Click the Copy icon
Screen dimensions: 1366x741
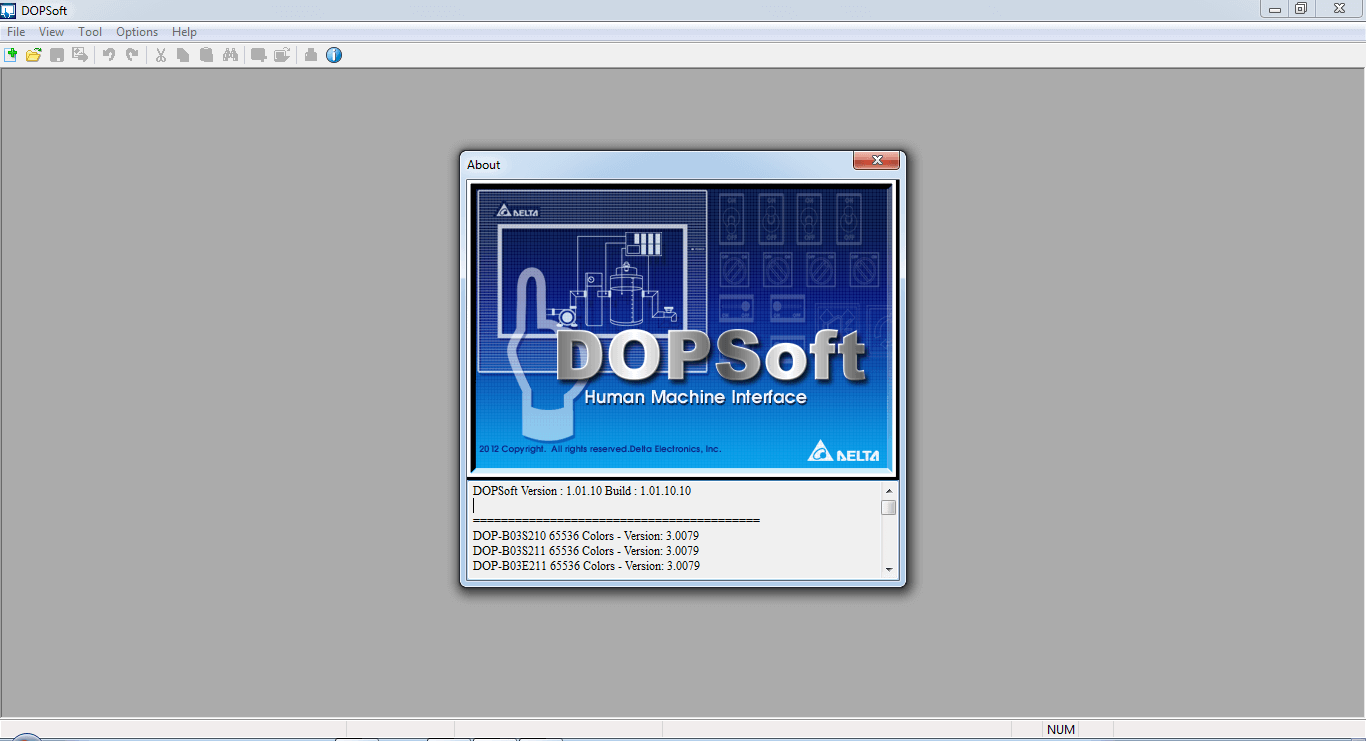183,55
